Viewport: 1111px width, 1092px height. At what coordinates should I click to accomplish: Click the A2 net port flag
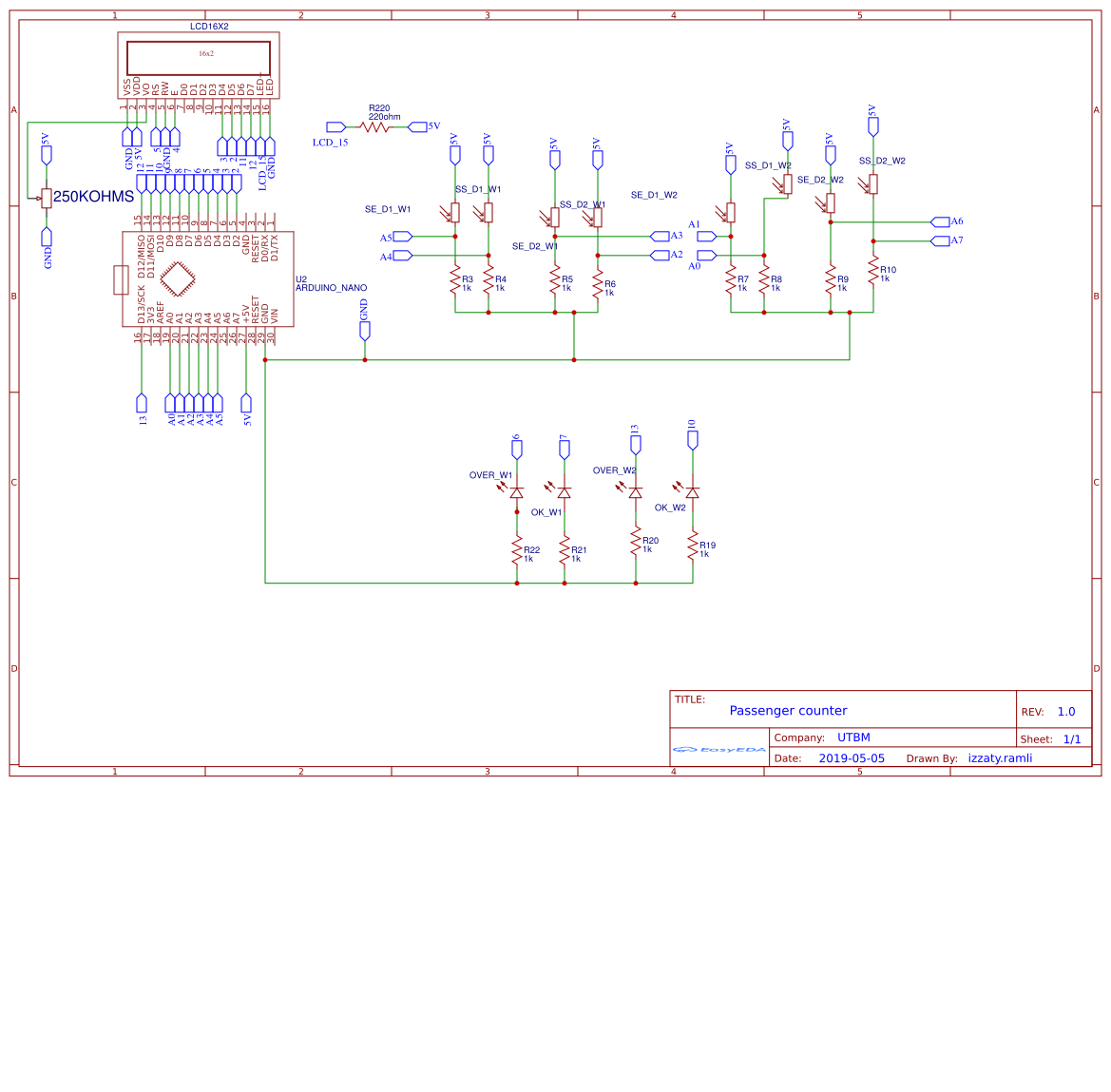pos(660,255)
